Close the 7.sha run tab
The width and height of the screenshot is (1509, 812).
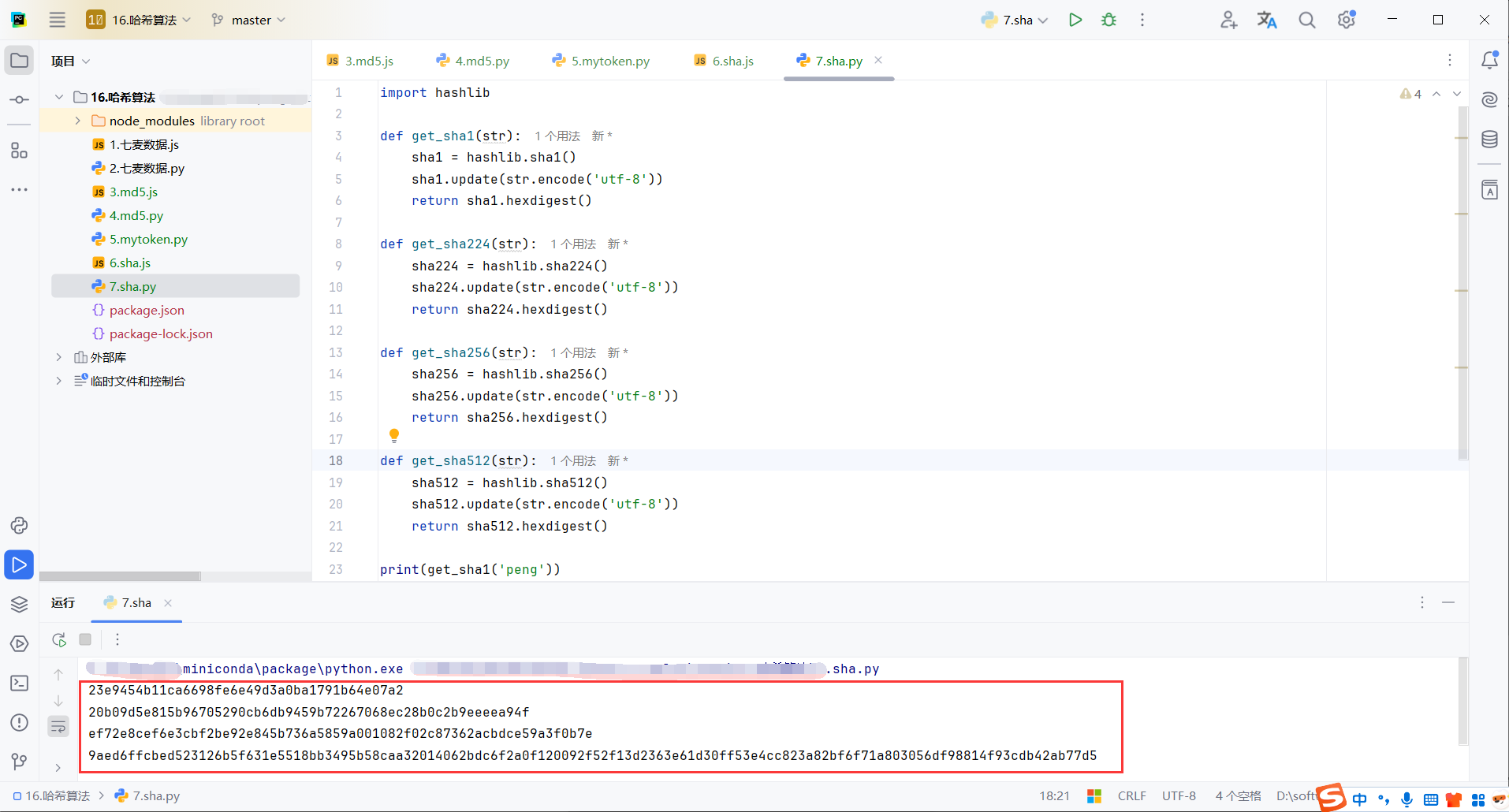168,603
